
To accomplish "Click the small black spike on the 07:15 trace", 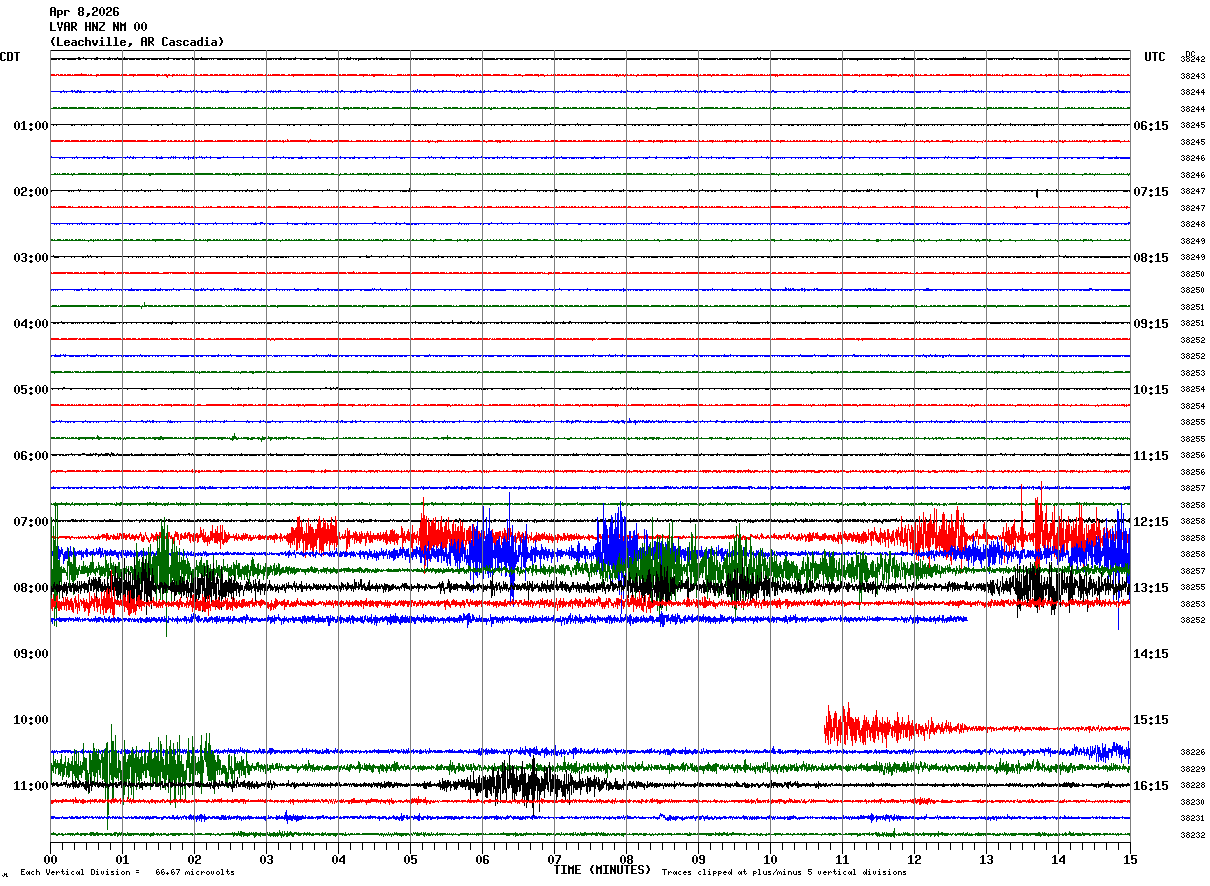I will tap(1036, 193).
